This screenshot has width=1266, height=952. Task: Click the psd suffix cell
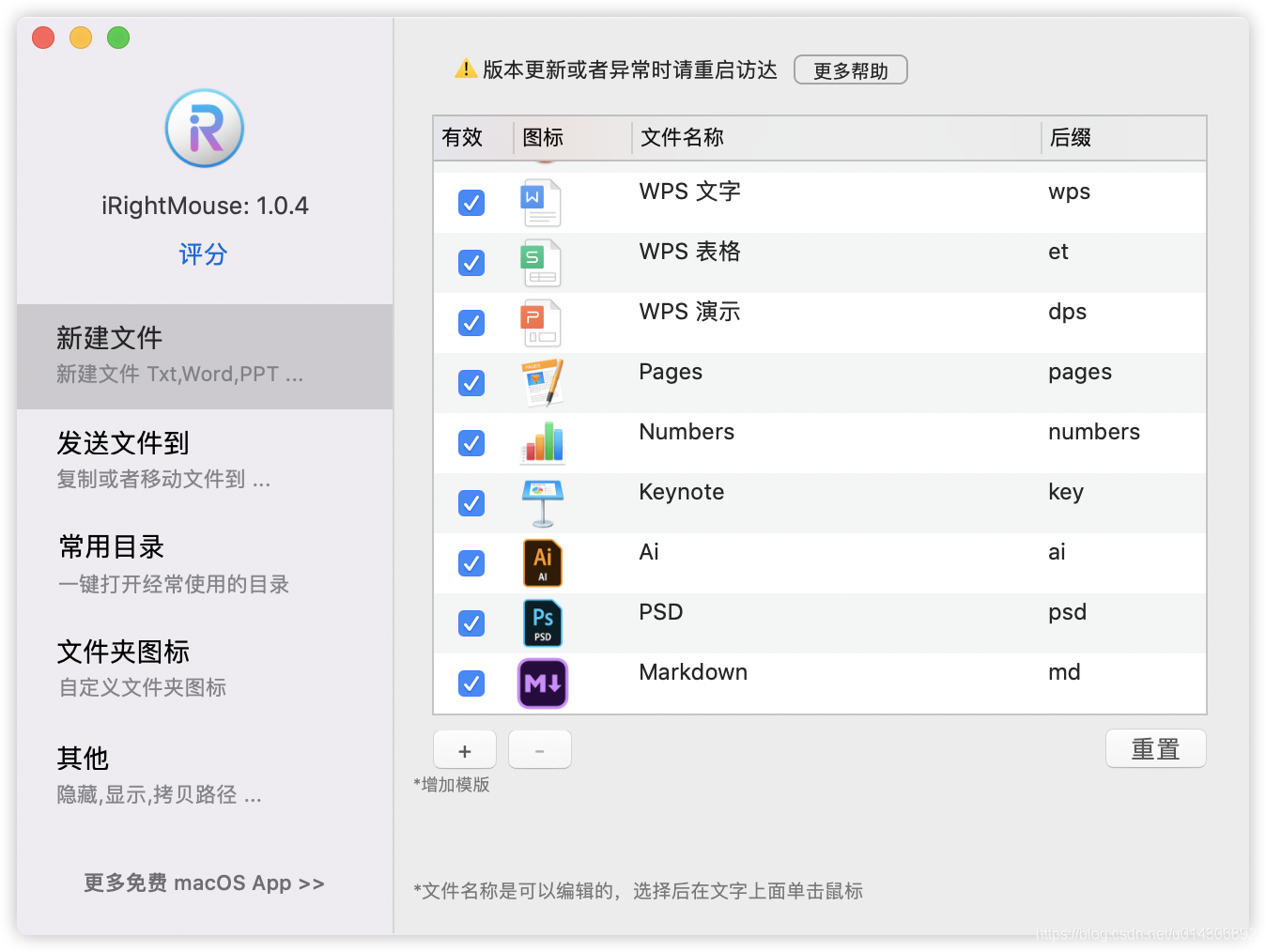[1068, 613]
